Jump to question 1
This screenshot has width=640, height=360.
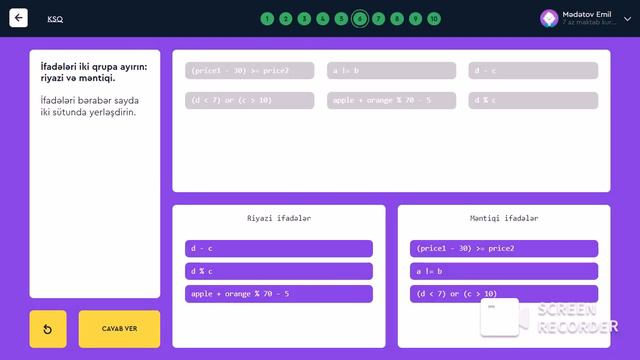tap(267, 19)
